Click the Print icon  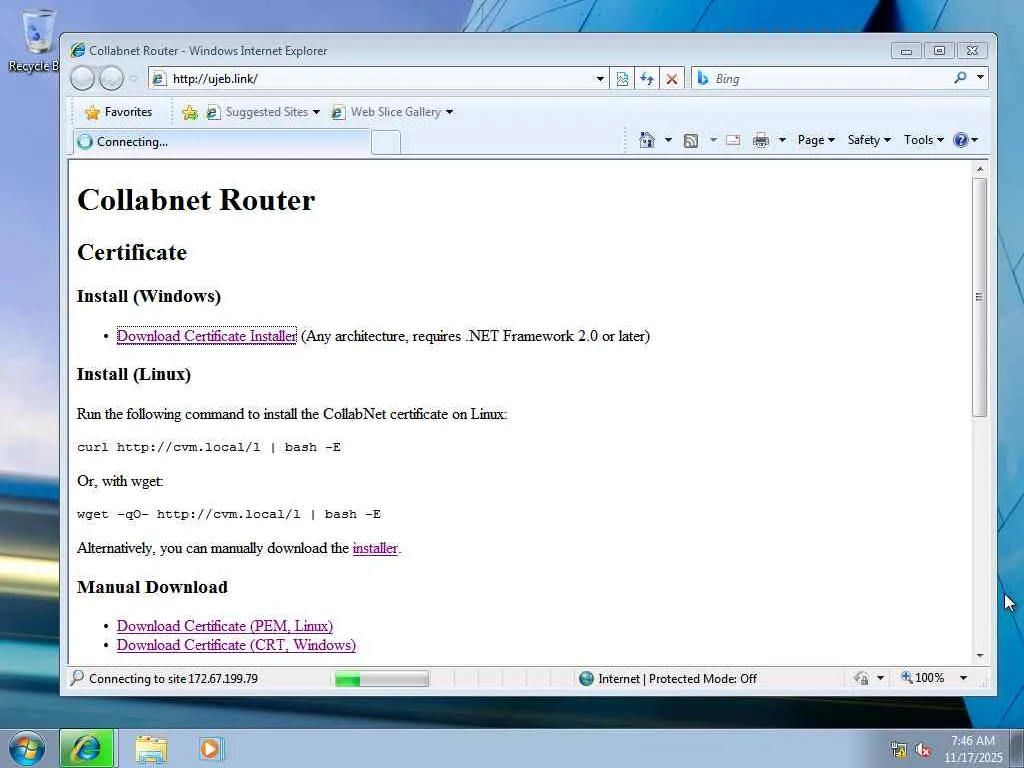761,140
